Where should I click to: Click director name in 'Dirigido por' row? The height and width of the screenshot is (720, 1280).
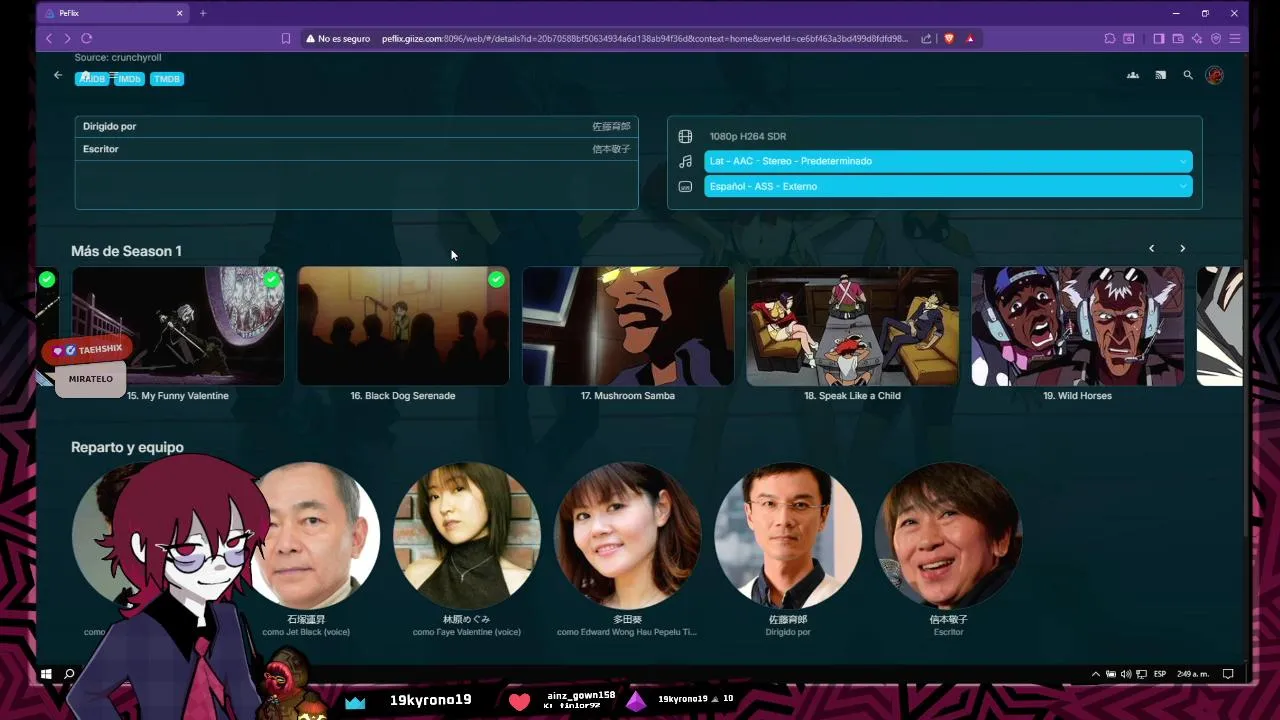[611, 127]
